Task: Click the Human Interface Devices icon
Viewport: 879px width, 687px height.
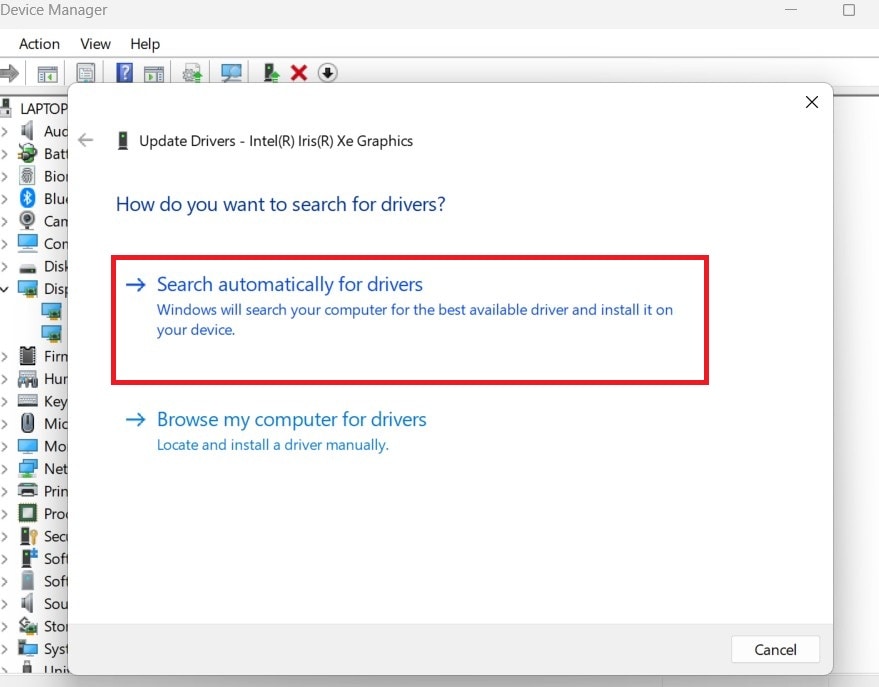Action: (x=27, y=379)
